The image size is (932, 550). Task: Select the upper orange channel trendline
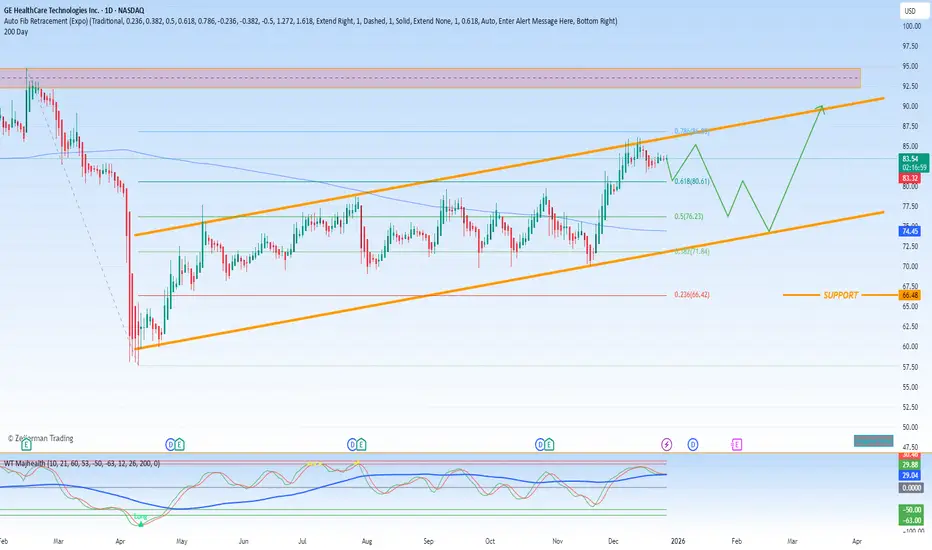click(509, 166)
